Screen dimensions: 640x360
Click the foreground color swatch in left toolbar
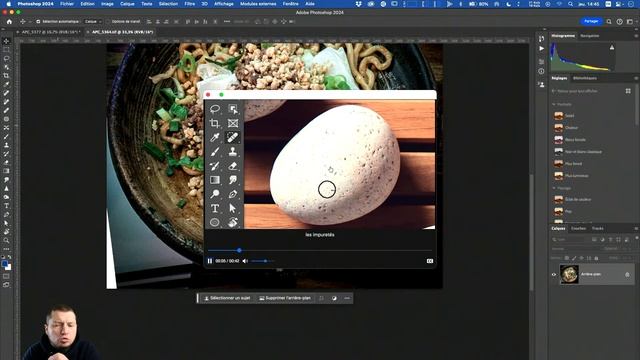click(4, 264)
